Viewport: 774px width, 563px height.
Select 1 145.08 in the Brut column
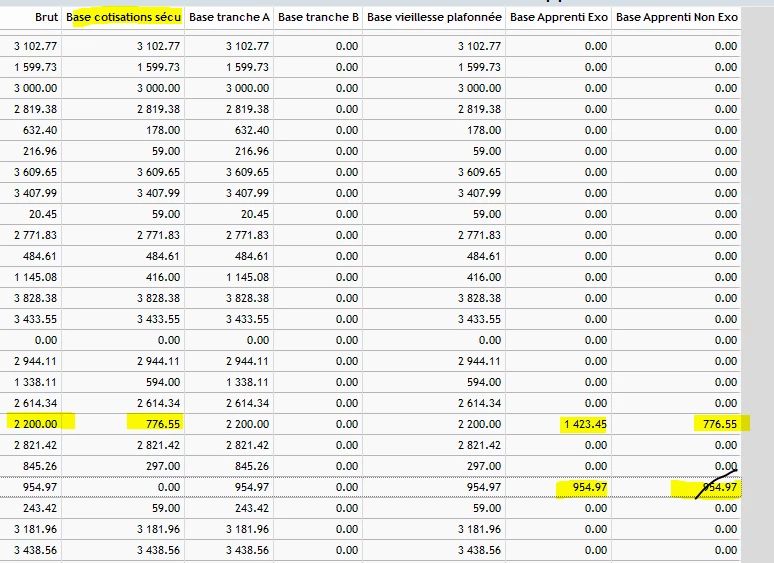pos(36,277)
